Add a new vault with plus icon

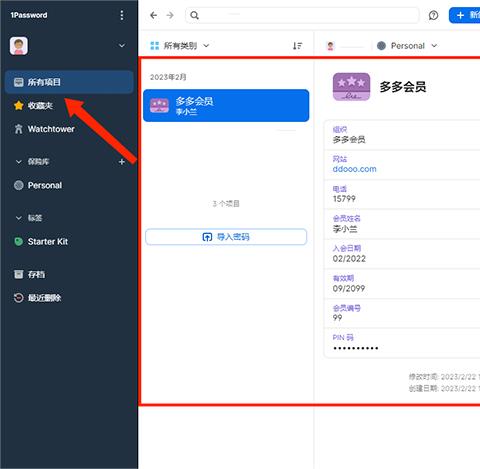coord(122,162)
